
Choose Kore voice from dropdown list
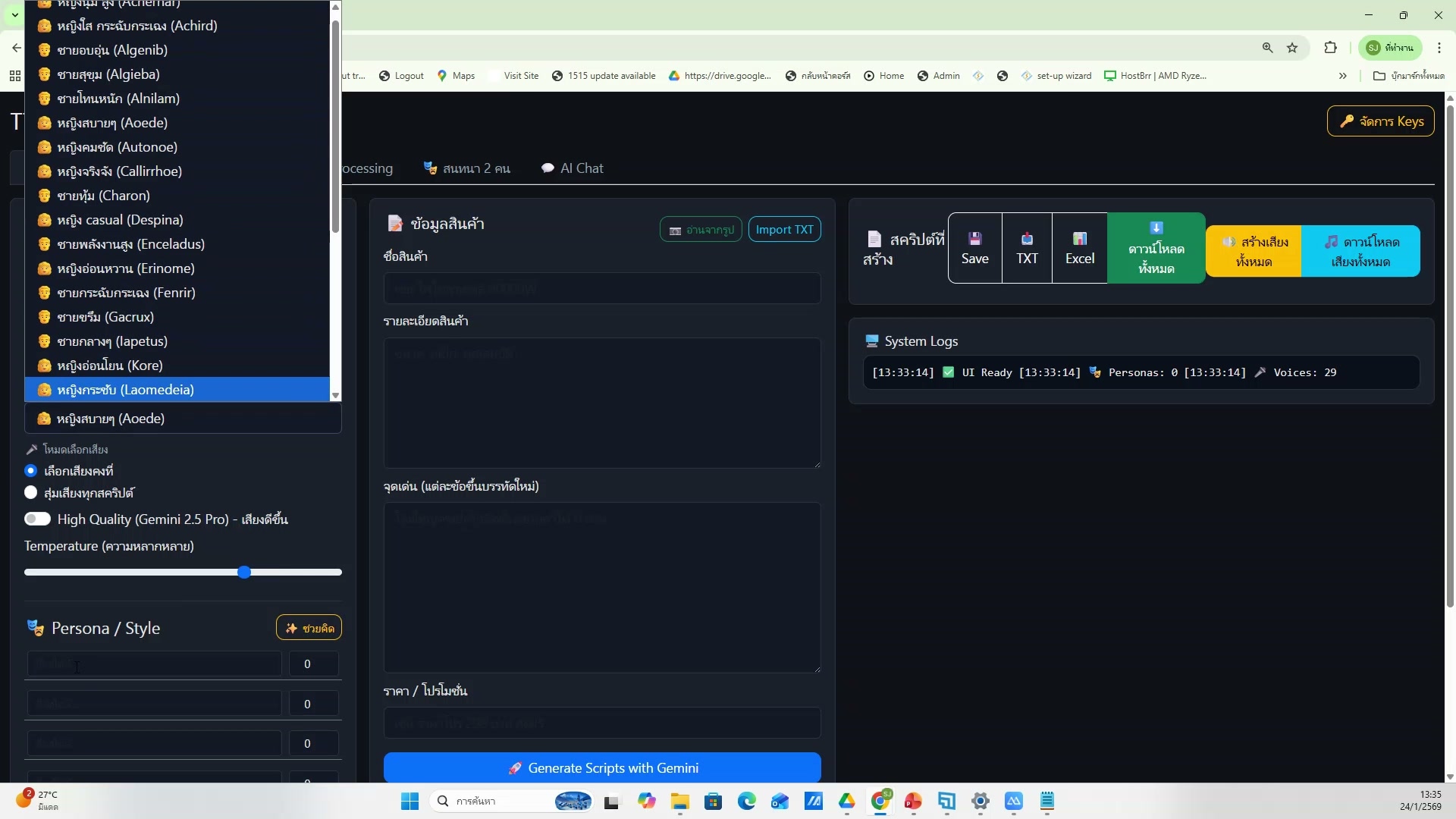[110, 366]
